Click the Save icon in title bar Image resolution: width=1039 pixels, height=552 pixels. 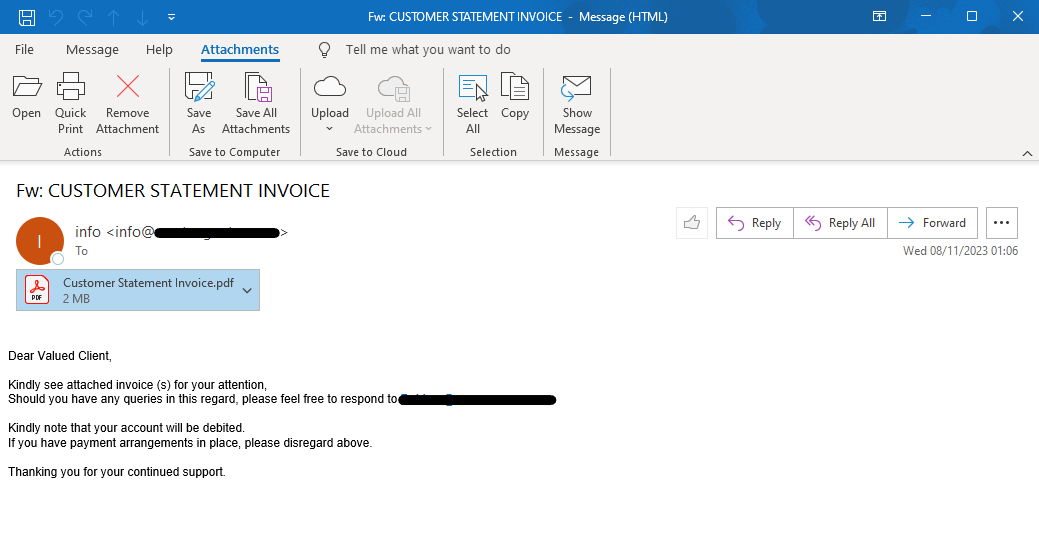pos(27,17)
